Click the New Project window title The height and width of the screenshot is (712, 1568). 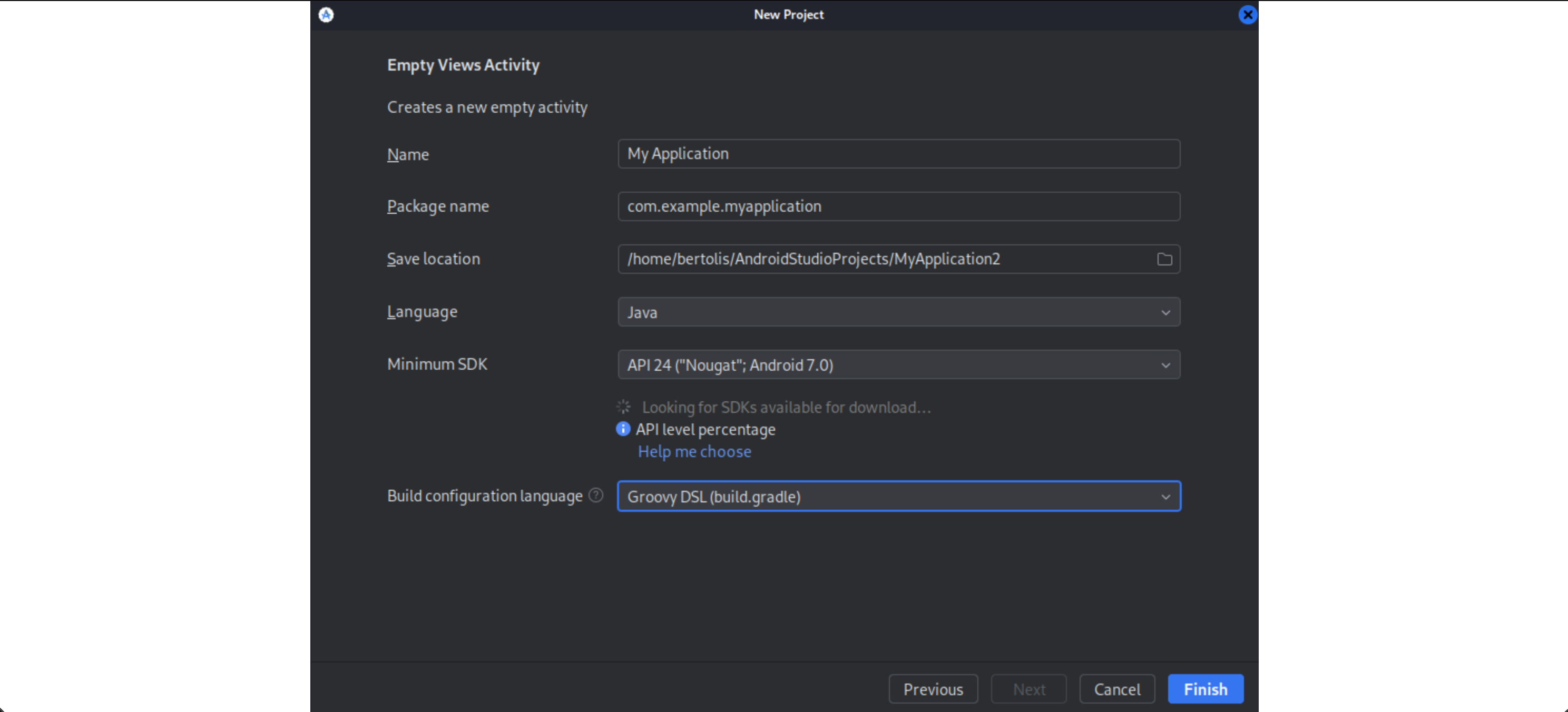(x=788, y=15)
